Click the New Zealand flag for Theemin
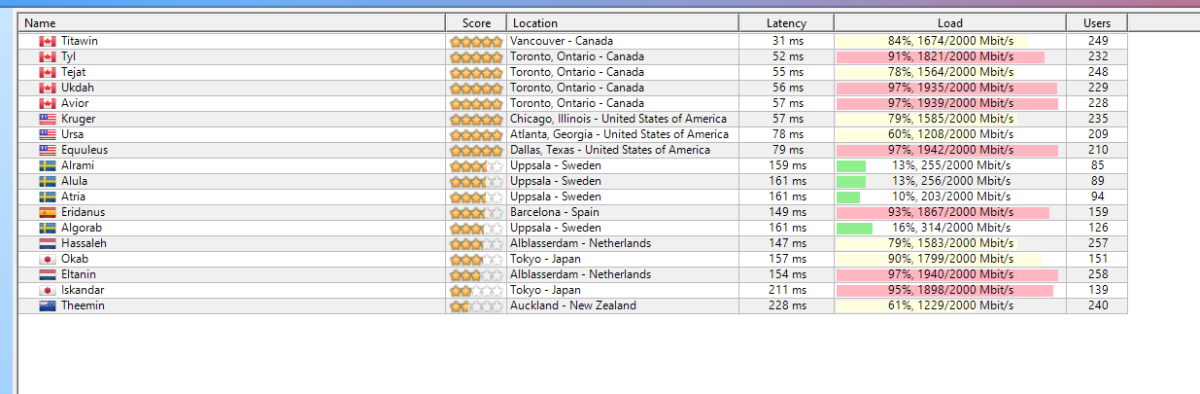The image size is (1200, 394). point(47,306)
